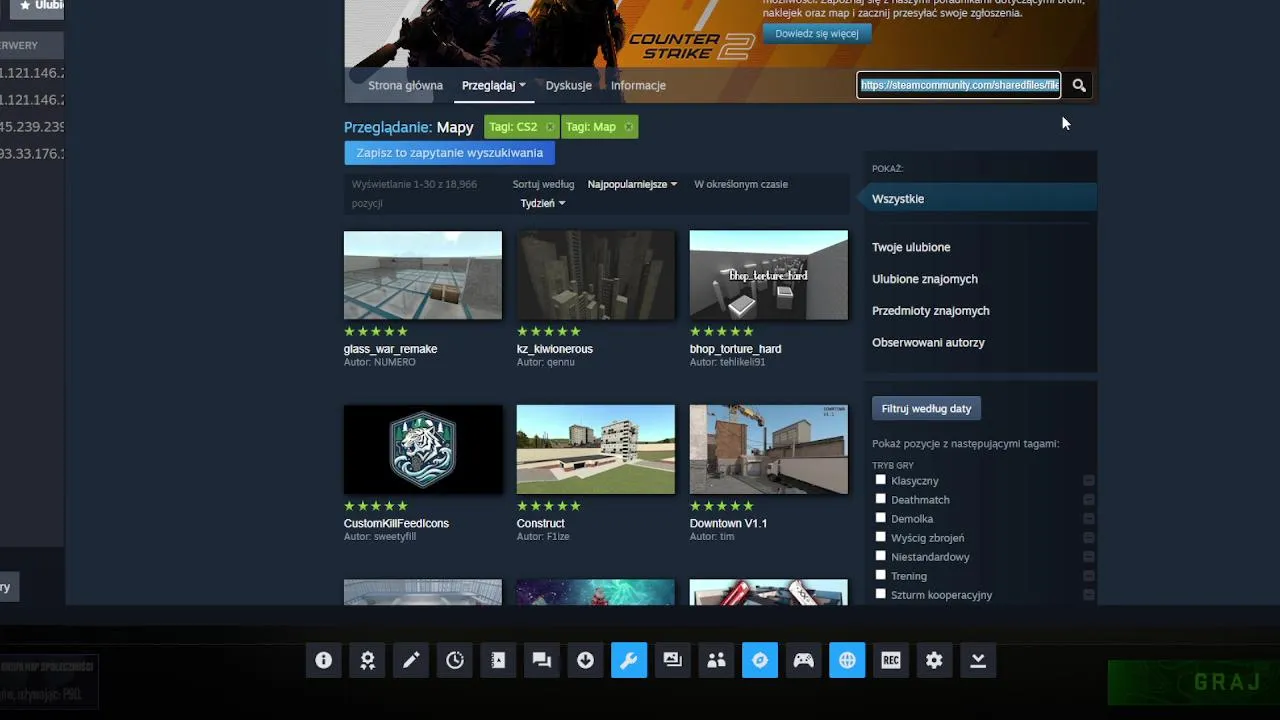Open the info icon in overlay toolbar
This screenshot has width=1280, height=720.
click(323, 660)
